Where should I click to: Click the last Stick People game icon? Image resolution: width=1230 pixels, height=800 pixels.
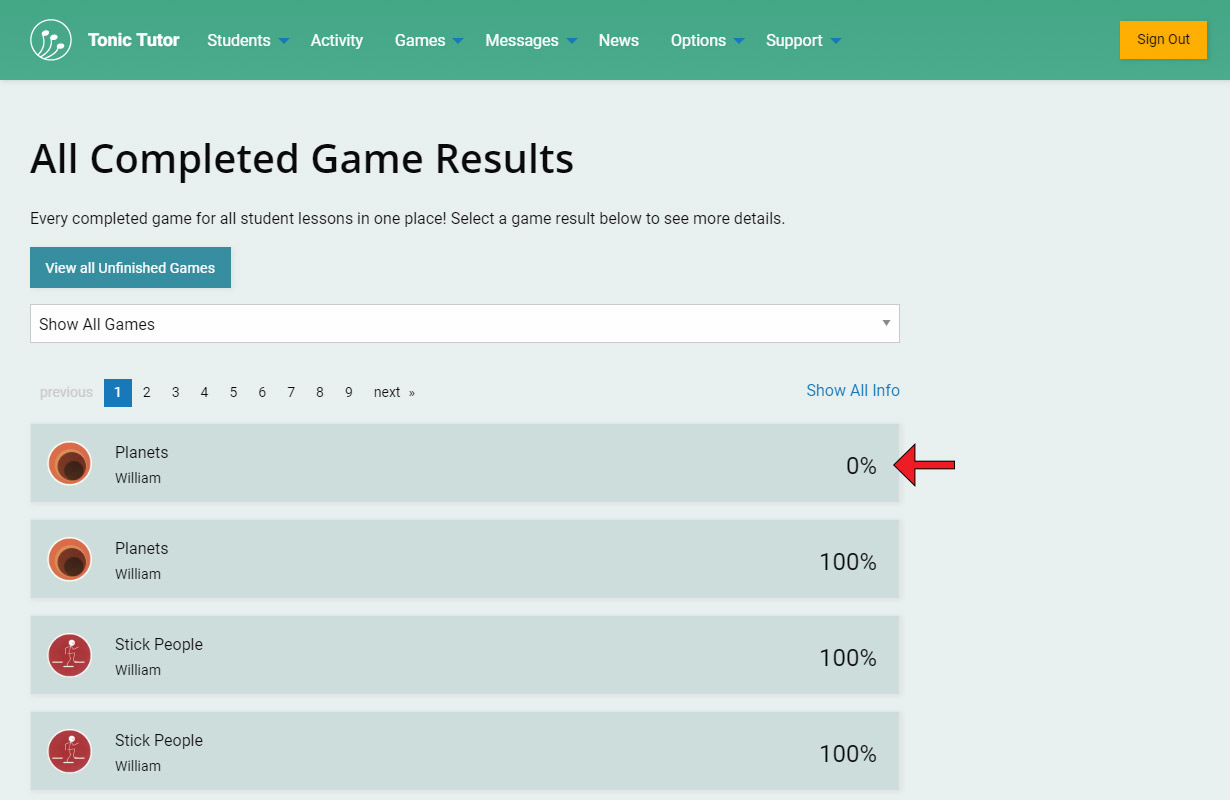pyautogui.click(x=70, y=751)
